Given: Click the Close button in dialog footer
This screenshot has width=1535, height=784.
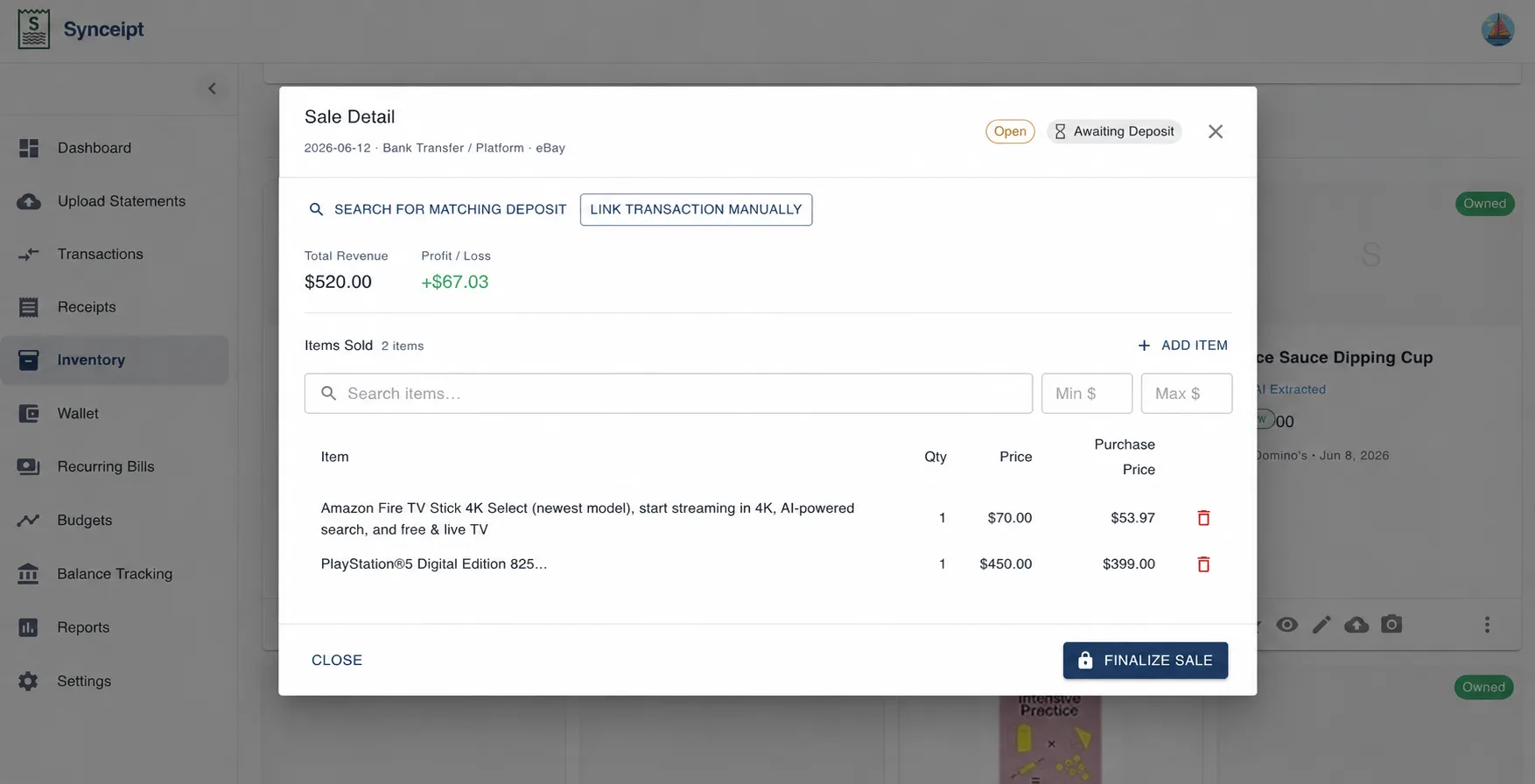Looking at the screenshot, I should [x=337, y=661].
